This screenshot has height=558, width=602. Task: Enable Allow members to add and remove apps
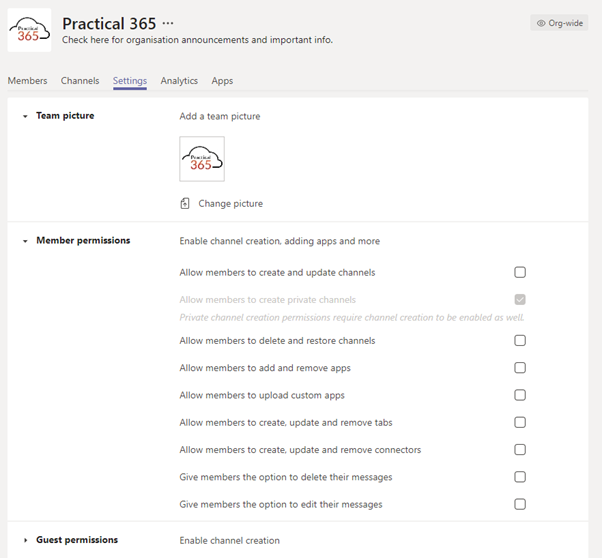coord(520,368)
